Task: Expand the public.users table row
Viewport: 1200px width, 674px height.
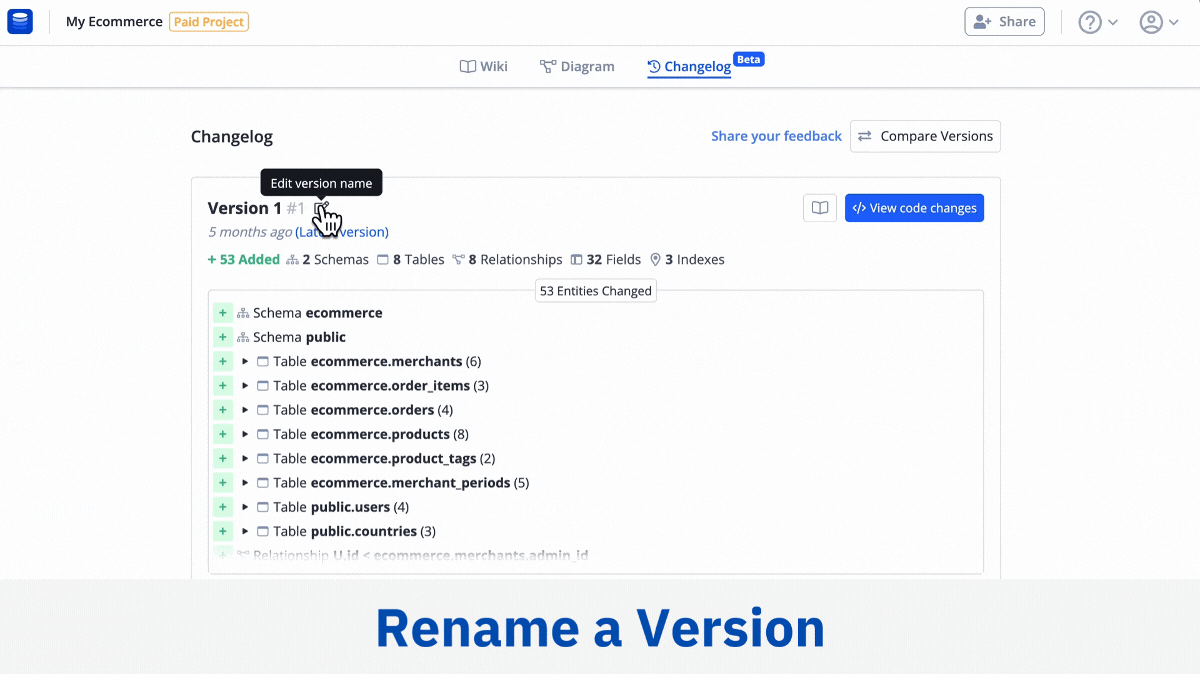Action: (245, 507)
